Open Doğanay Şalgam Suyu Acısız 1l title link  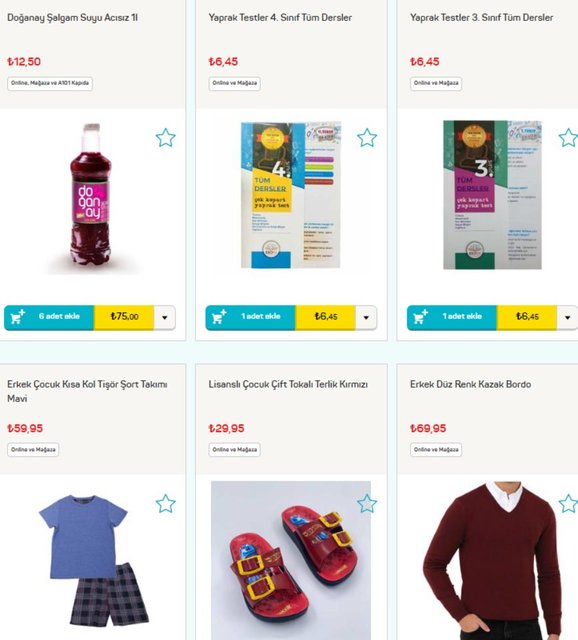(x=72, y=18)
